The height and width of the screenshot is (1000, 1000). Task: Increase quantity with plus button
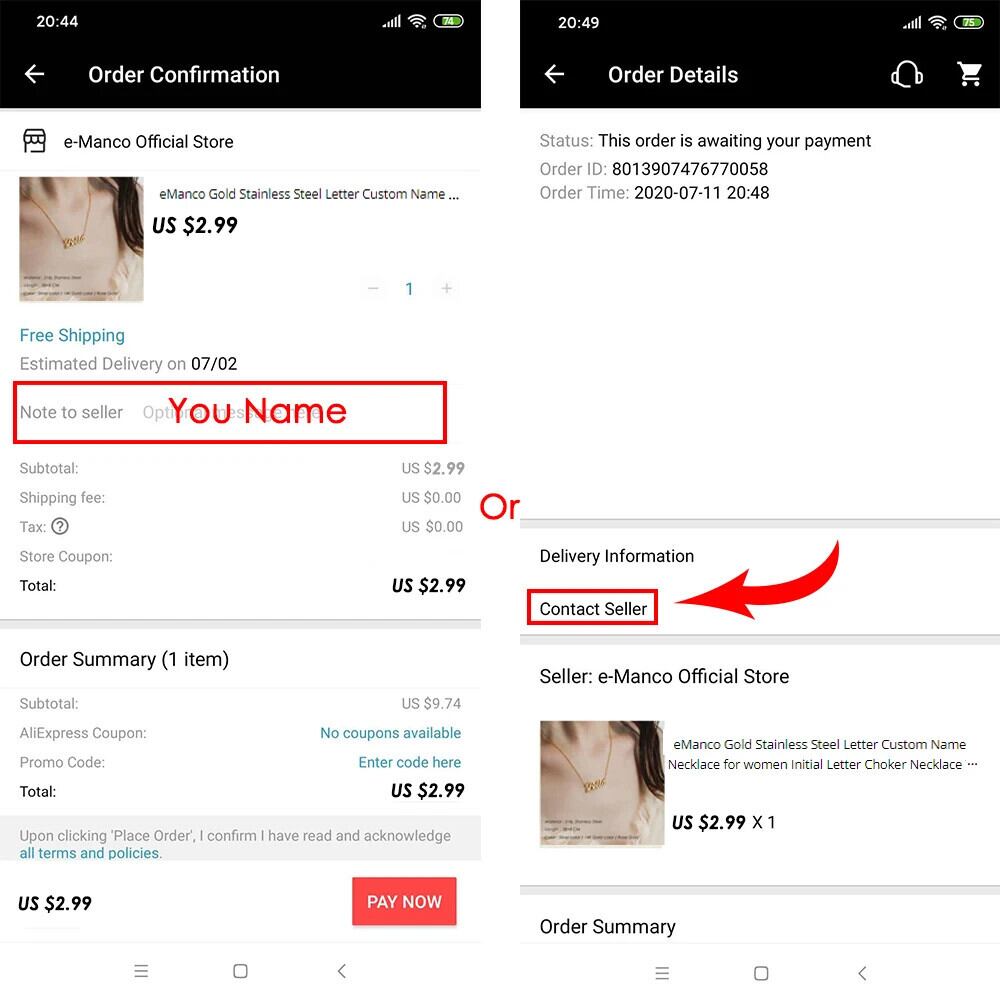446,288
